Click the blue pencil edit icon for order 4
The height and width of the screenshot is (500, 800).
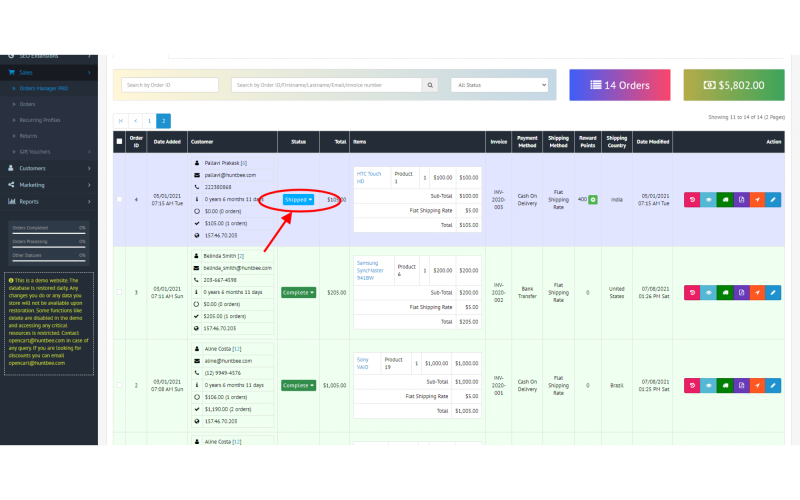[x=773, y=199]
